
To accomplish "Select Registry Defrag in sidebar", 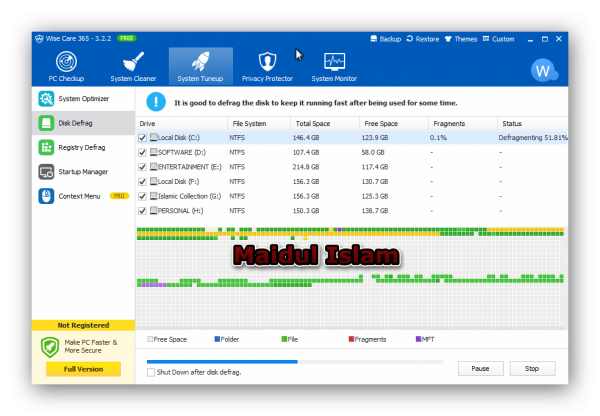I will pyautogui.click(x=83, y=147).
